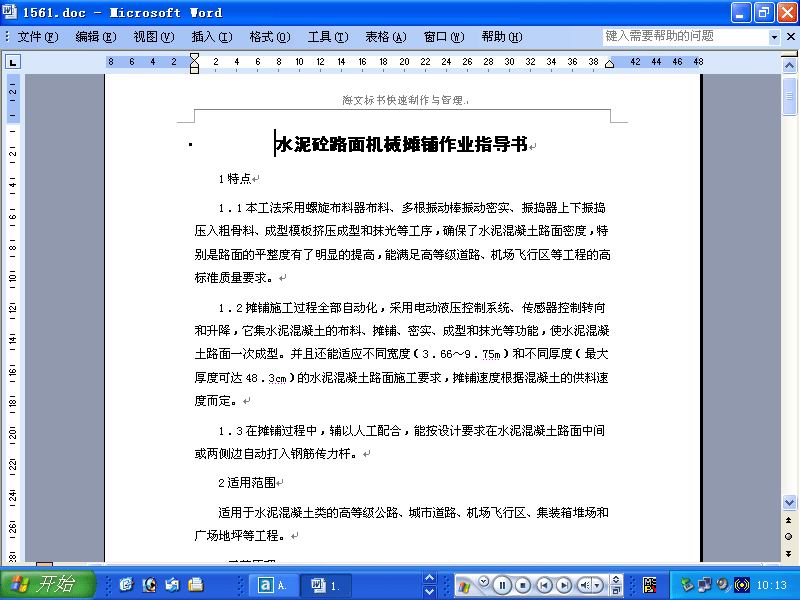Switch to taskbar window labeled A.
Screen dimensions: 800x600
(x=273, y=585)
